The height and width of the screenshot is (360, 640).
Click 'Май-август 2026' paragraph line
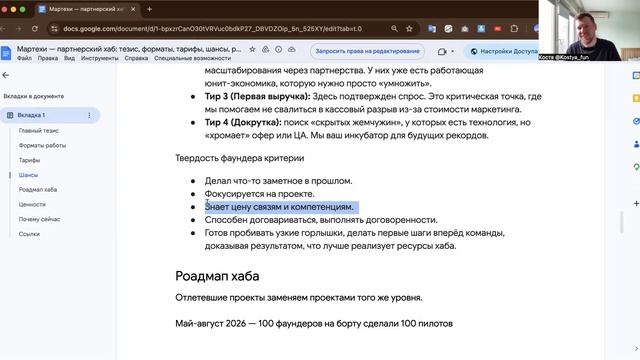pyautogui.click(x=314, y=324)
